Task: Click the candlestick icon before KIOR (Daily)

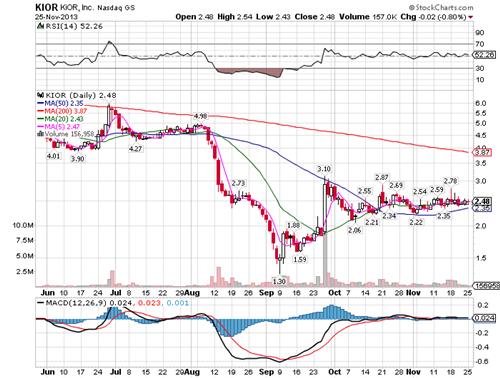Action: pyautogui.click(x=41, y=95)
